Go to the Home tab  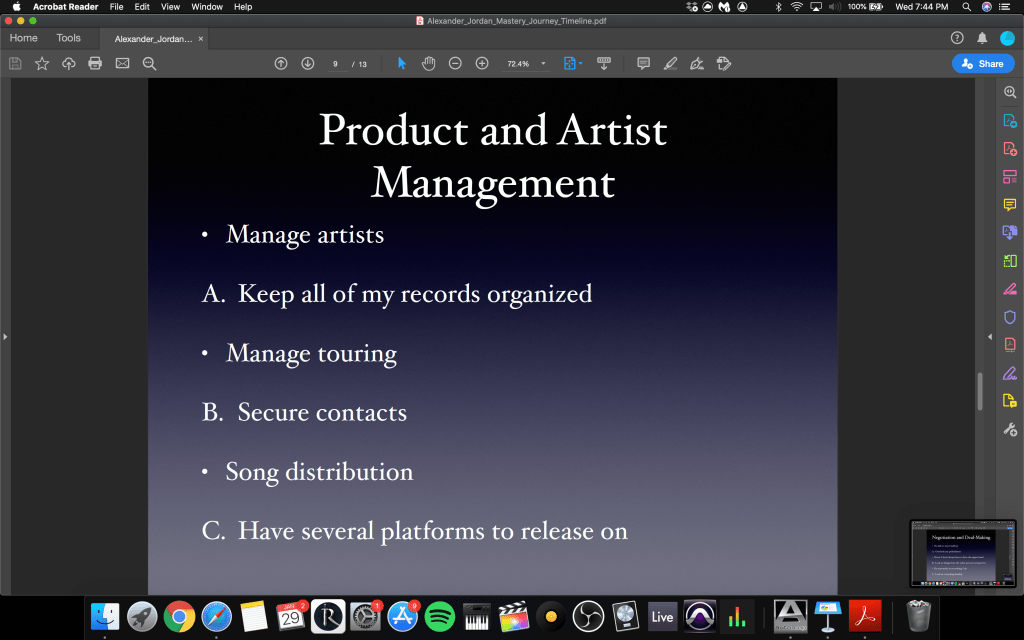pyautogui.click(x=23, y=38)
